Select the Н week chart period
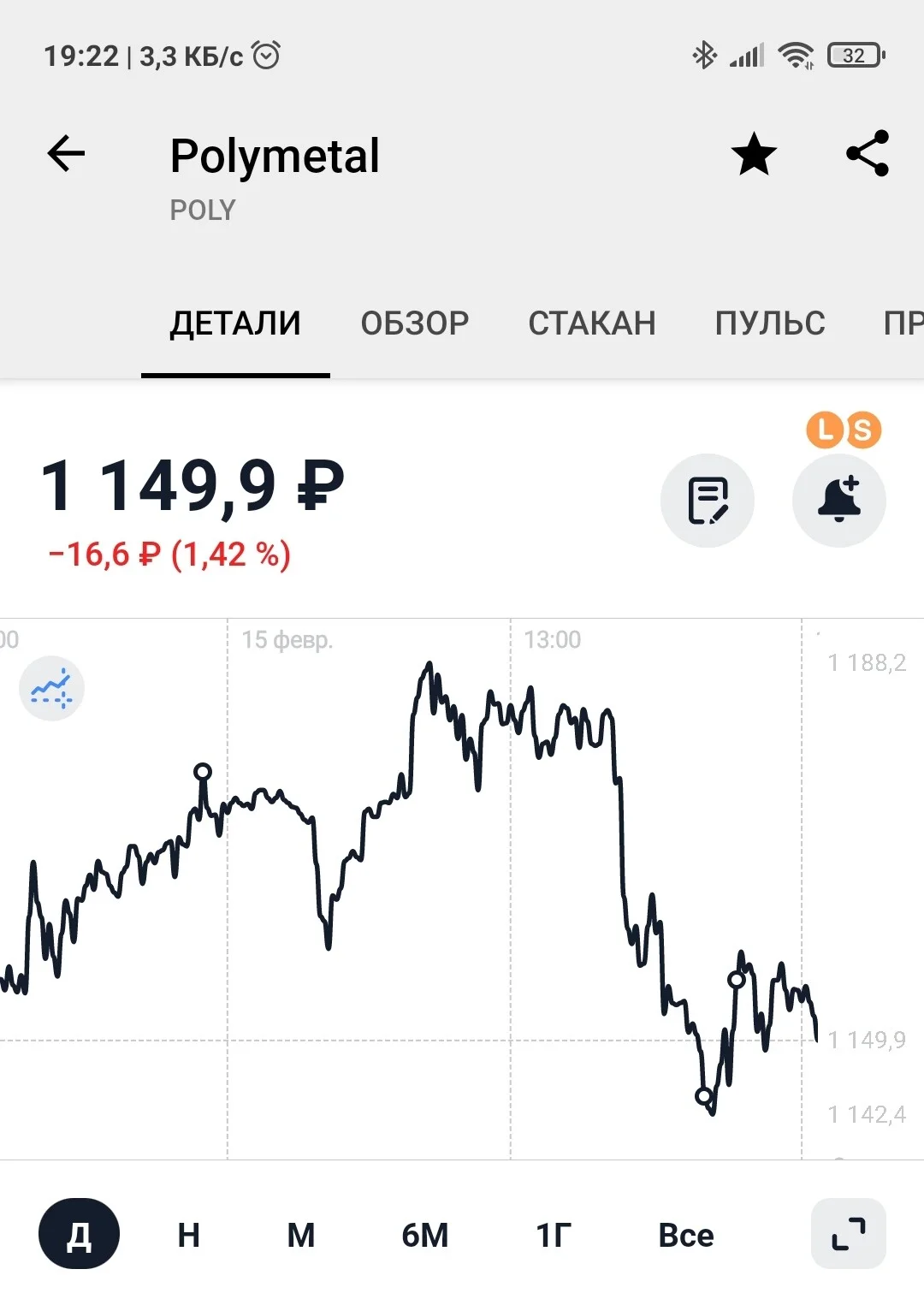Image resolution: width=924 pixels, height=1299 pixels. (x=189, y=1235)
